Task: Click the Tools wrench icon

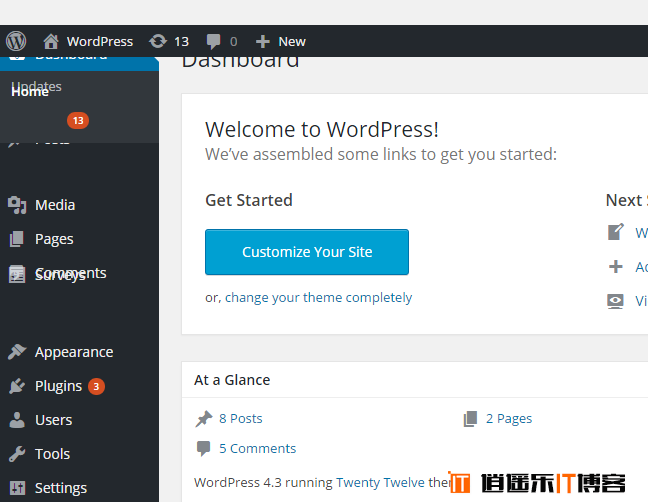Action: pyautogui.click(x=17, y=454)
